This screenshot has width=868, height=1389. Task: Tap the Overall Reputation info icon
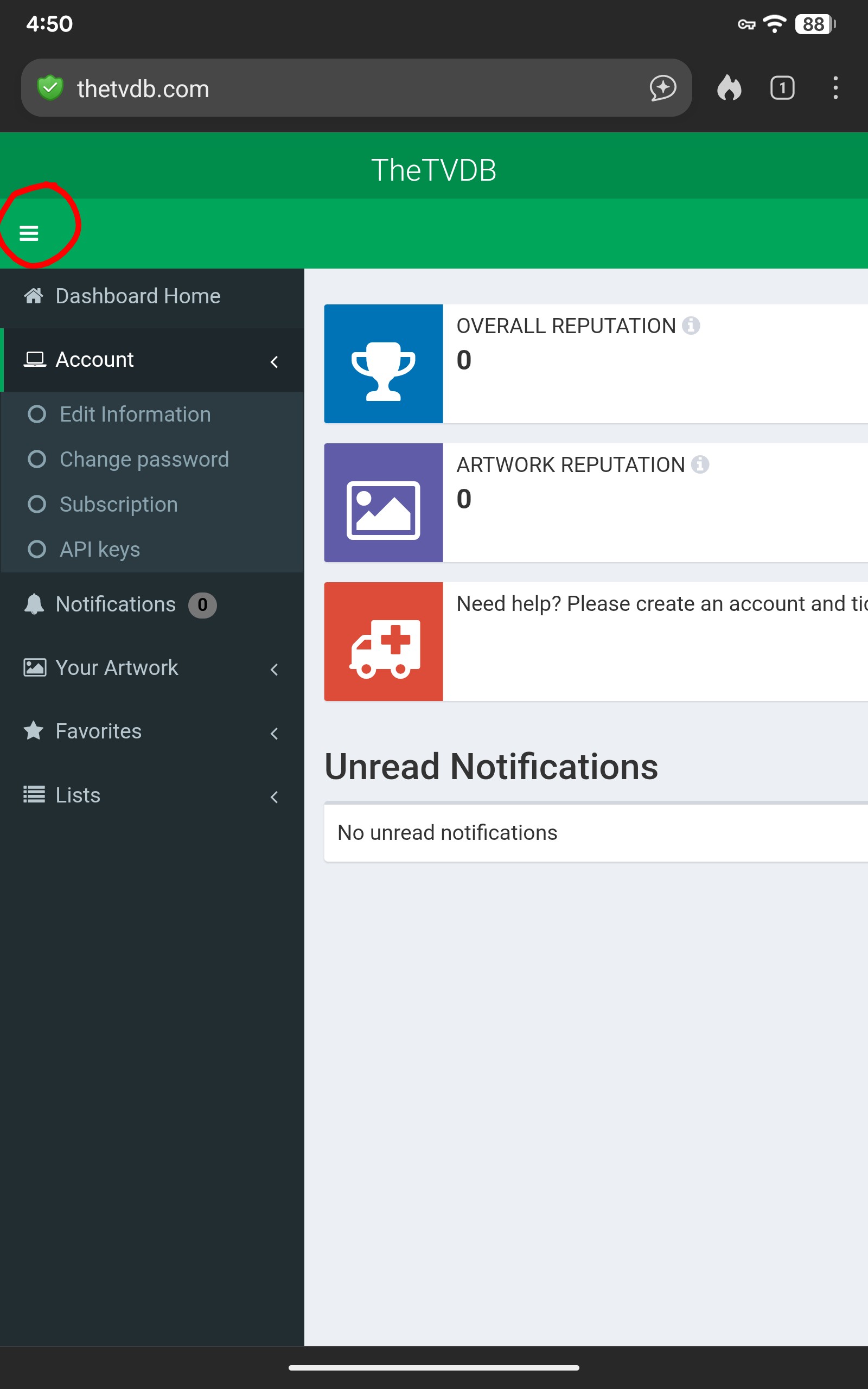[x=691, y=326]
